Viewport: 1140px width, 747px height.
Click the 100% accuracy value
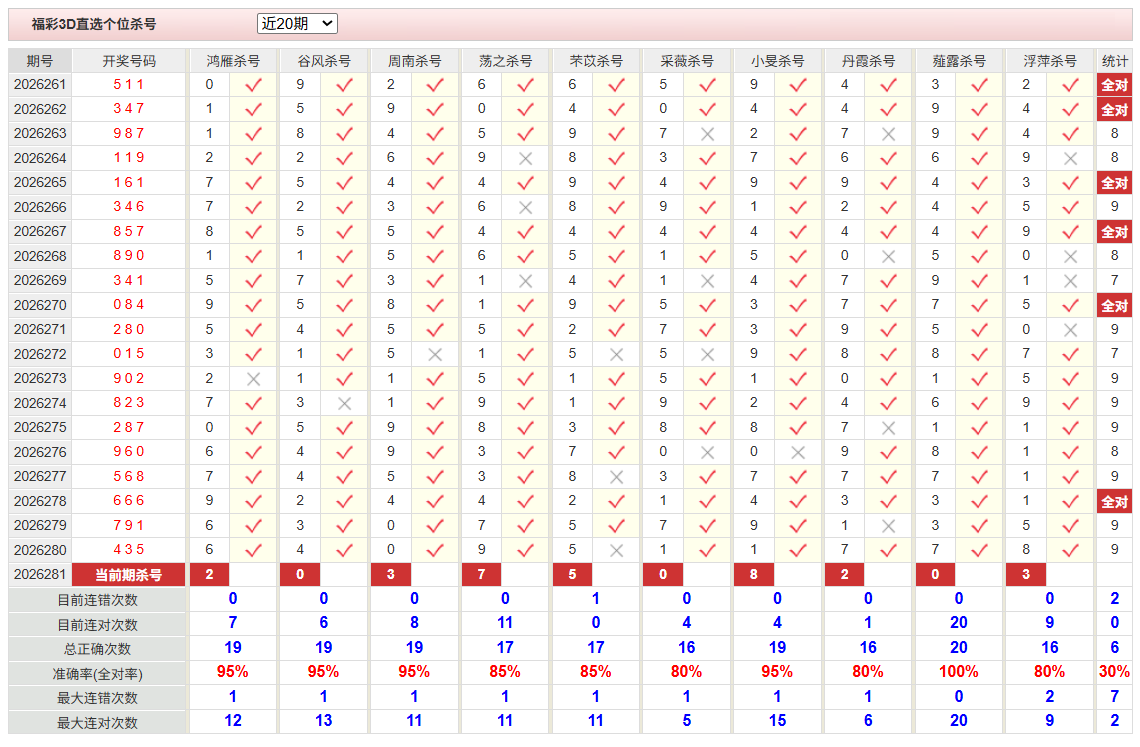pyautogui.click(x=959, y=672)
